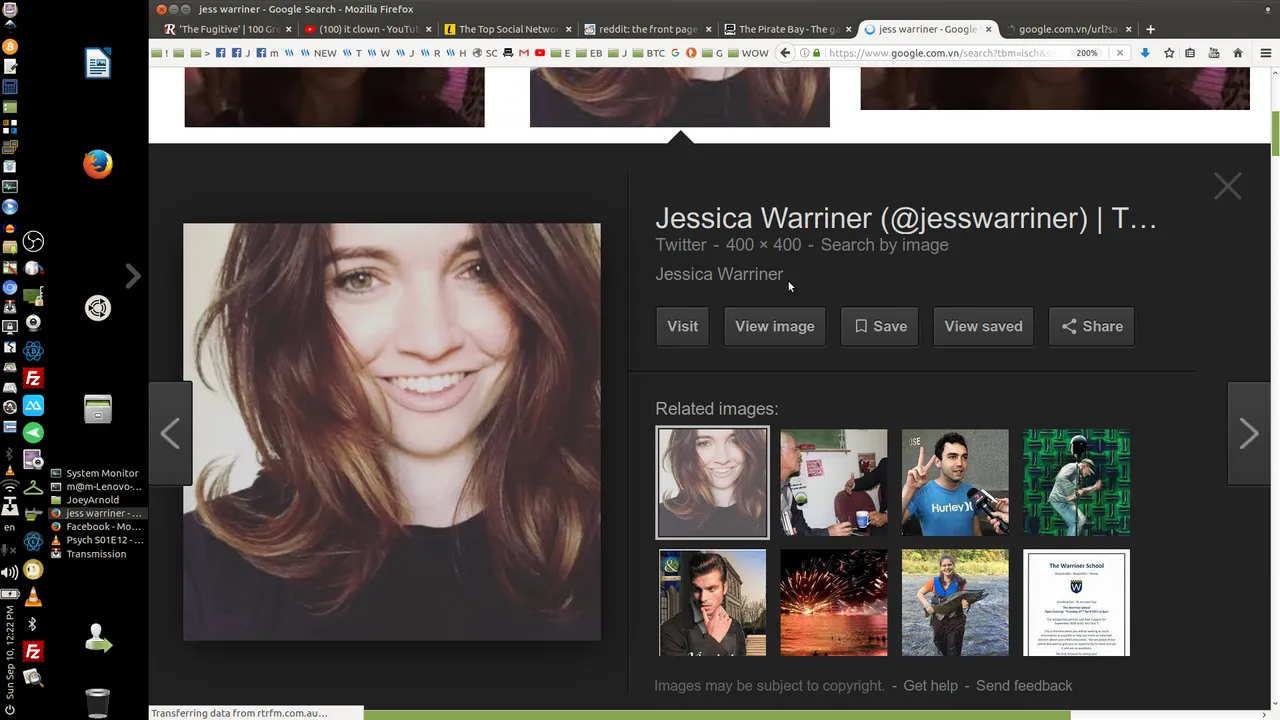This screenshot has width=1280, height=720.
Task: Switch to google.com.vn/url tab
Action: pos(1067,29)
